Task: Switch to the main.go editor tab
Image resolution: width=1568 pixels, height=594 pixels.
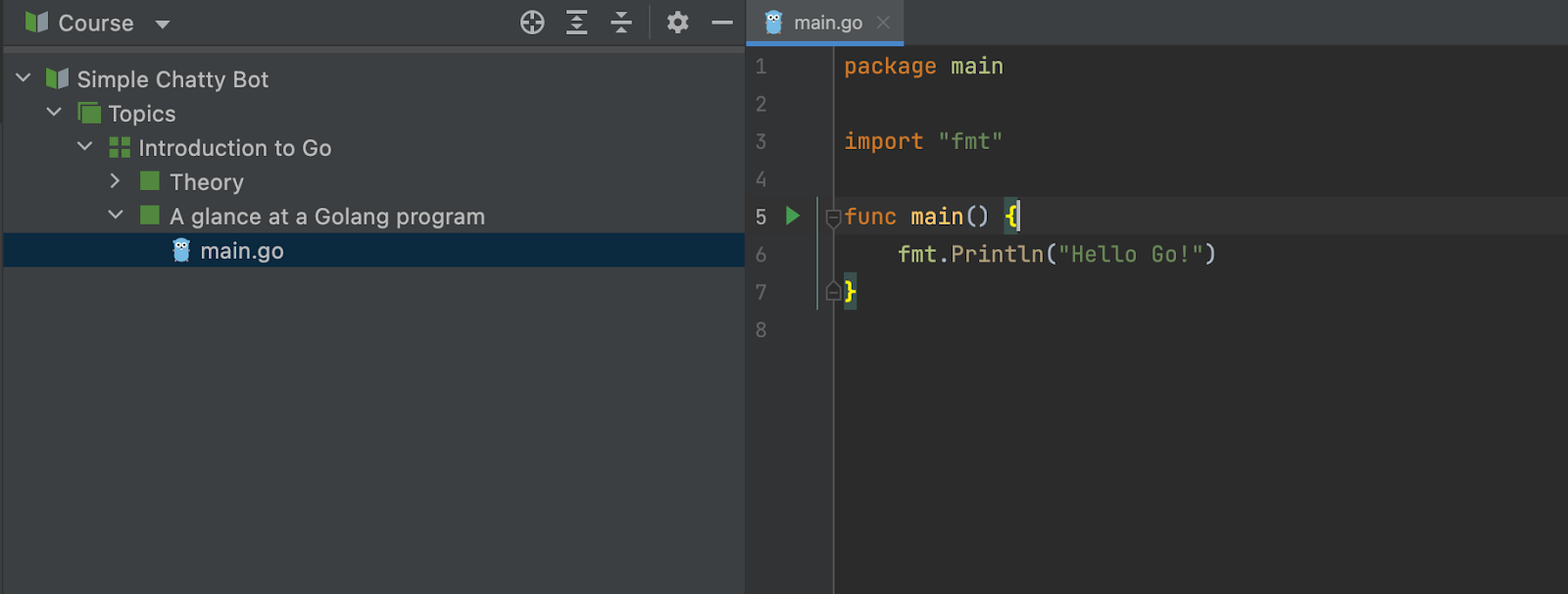Action: 827,23
